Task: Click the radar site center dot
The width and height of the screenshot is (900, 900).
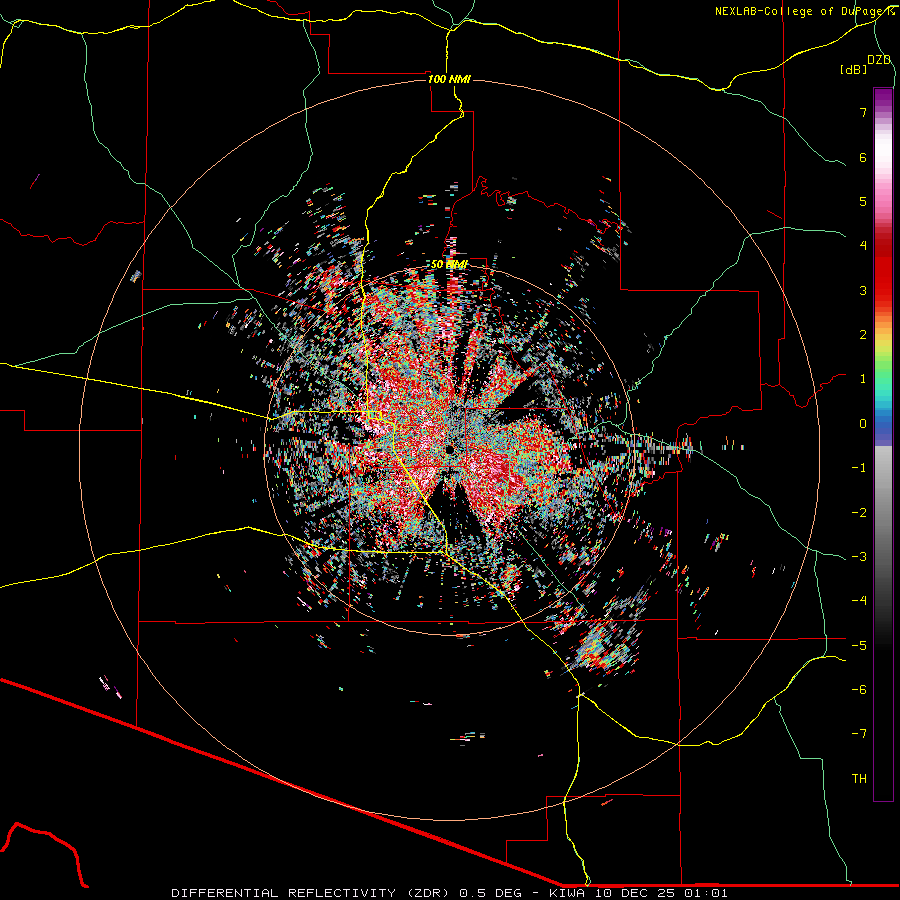Action: point(450,449)
